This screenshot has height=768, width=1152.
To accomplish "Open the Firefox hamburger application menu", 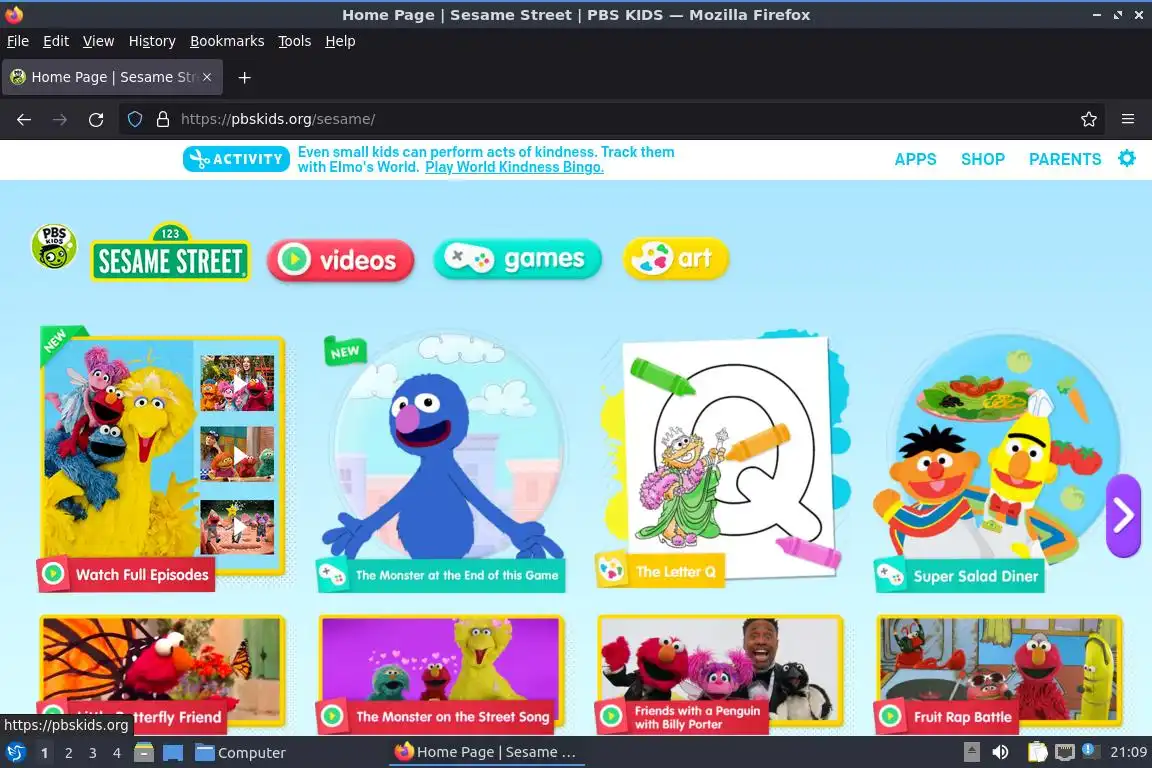I will pos(1128,119).
